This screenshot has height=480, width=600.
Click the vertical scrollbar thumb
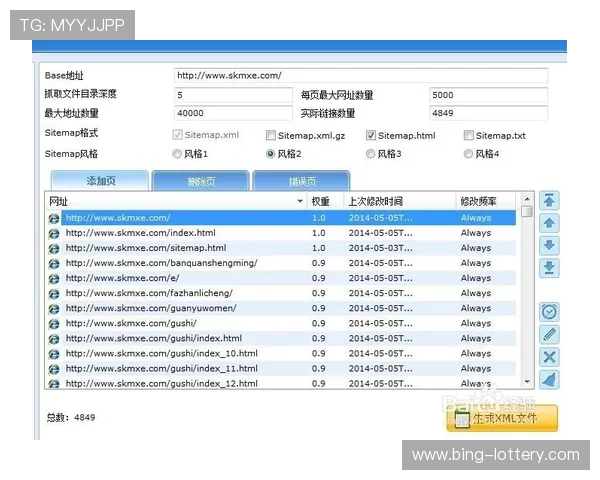tap(527, 211)
